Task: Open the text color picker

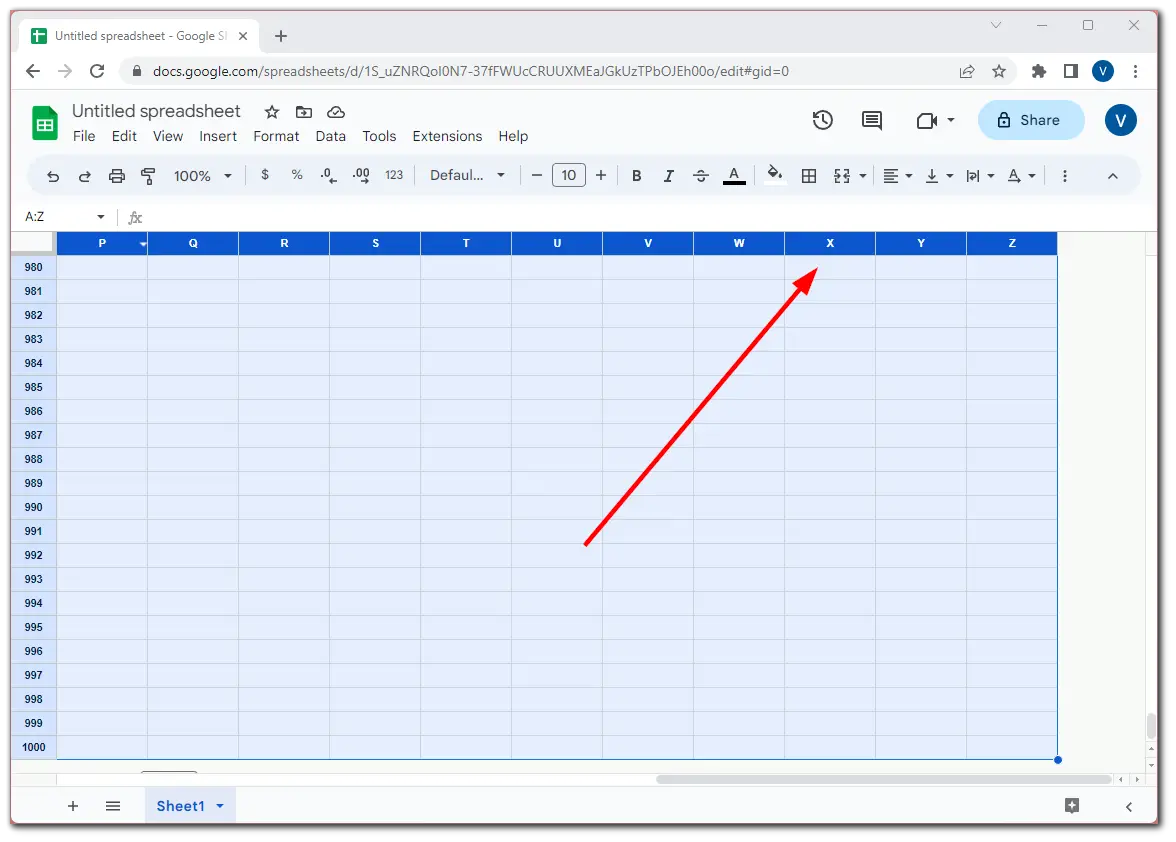Action: (734, 175)
